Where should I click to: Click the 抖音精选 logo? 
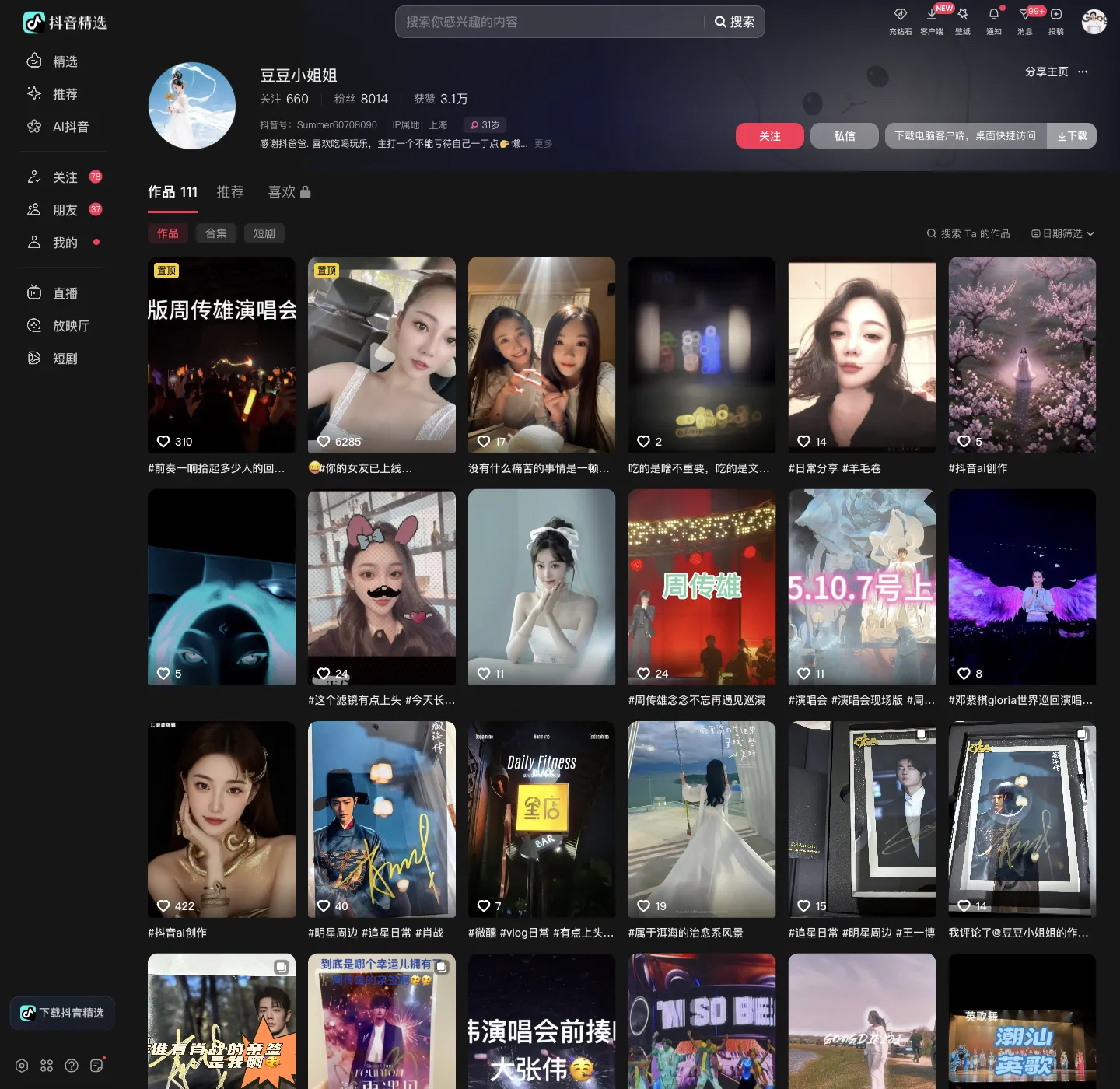(x=65, y=23)
